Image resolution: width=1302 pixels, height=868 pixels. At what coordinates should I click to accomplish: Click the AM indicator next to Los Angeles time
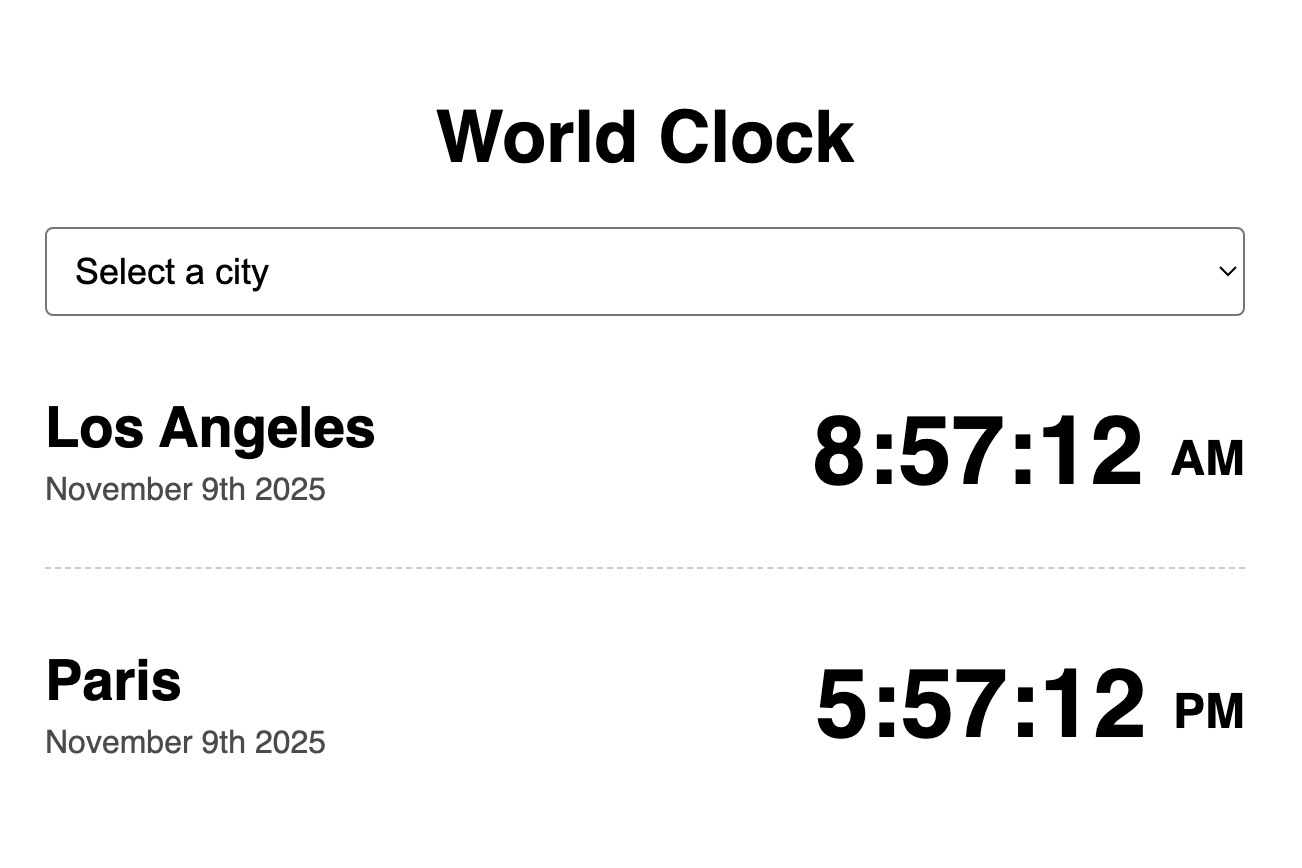click(1206, 459)
